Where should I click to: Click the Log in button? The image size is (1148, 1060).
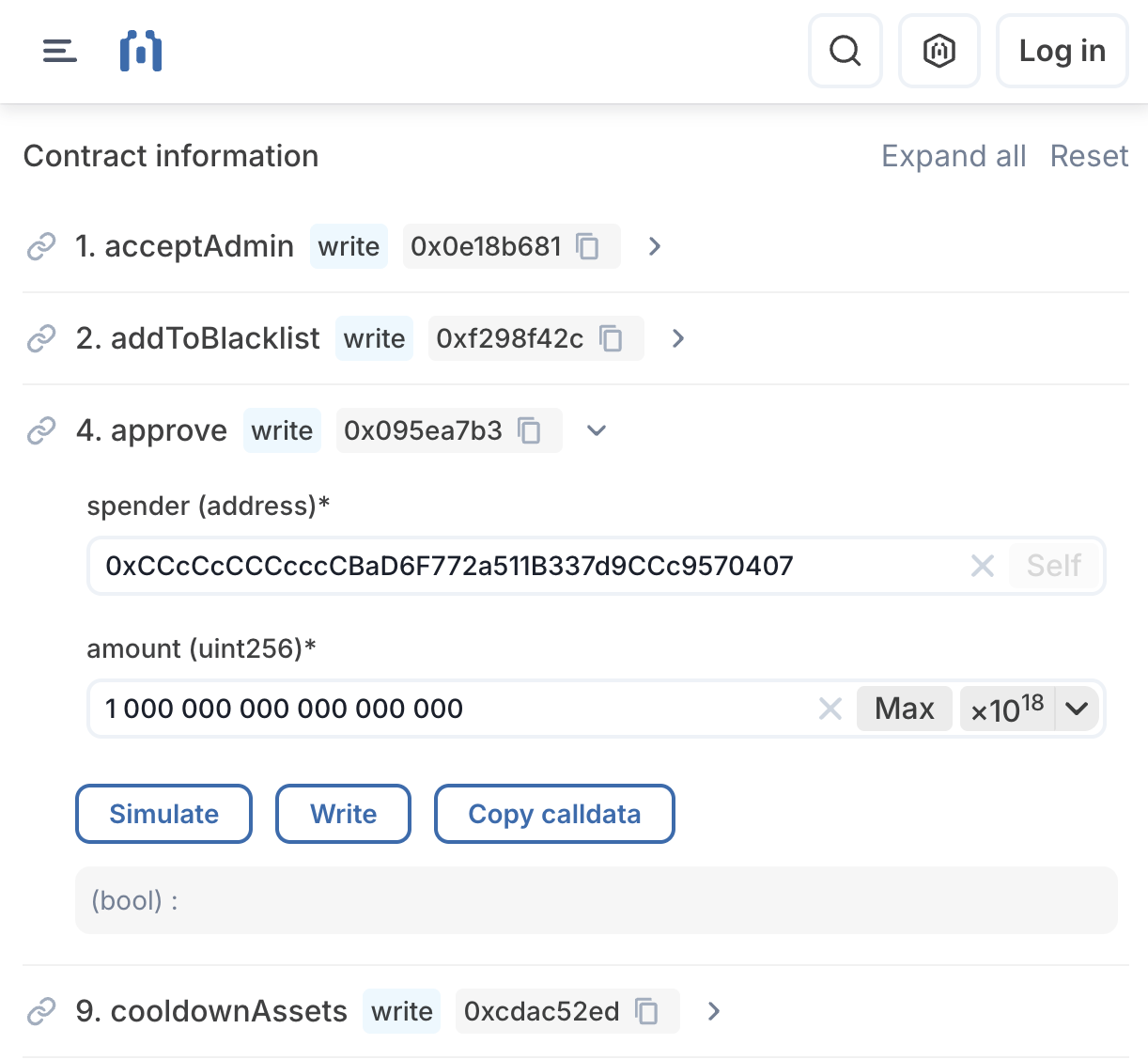tap(1062, 51)
